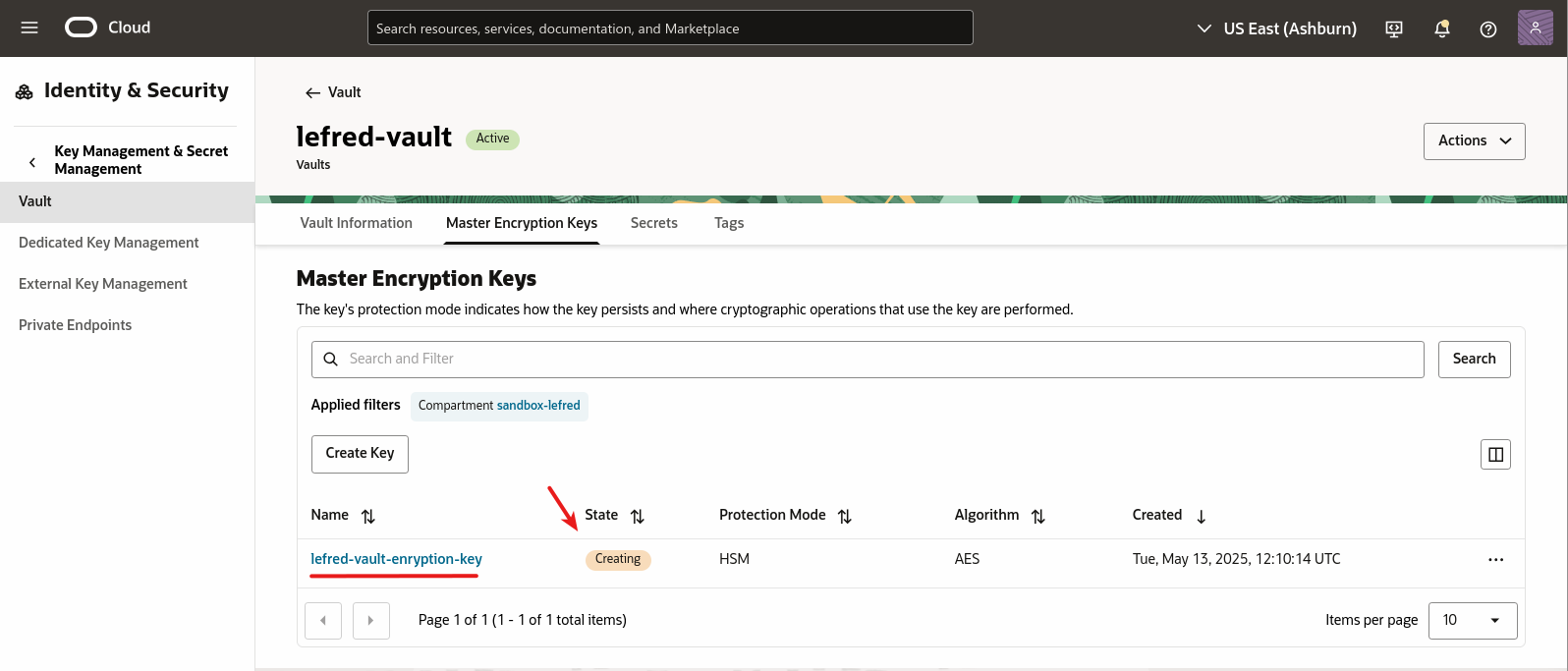Click the sandbox-lefred compartment filter link
Viewport: 1568px width, 671px height.
(538, 405)
